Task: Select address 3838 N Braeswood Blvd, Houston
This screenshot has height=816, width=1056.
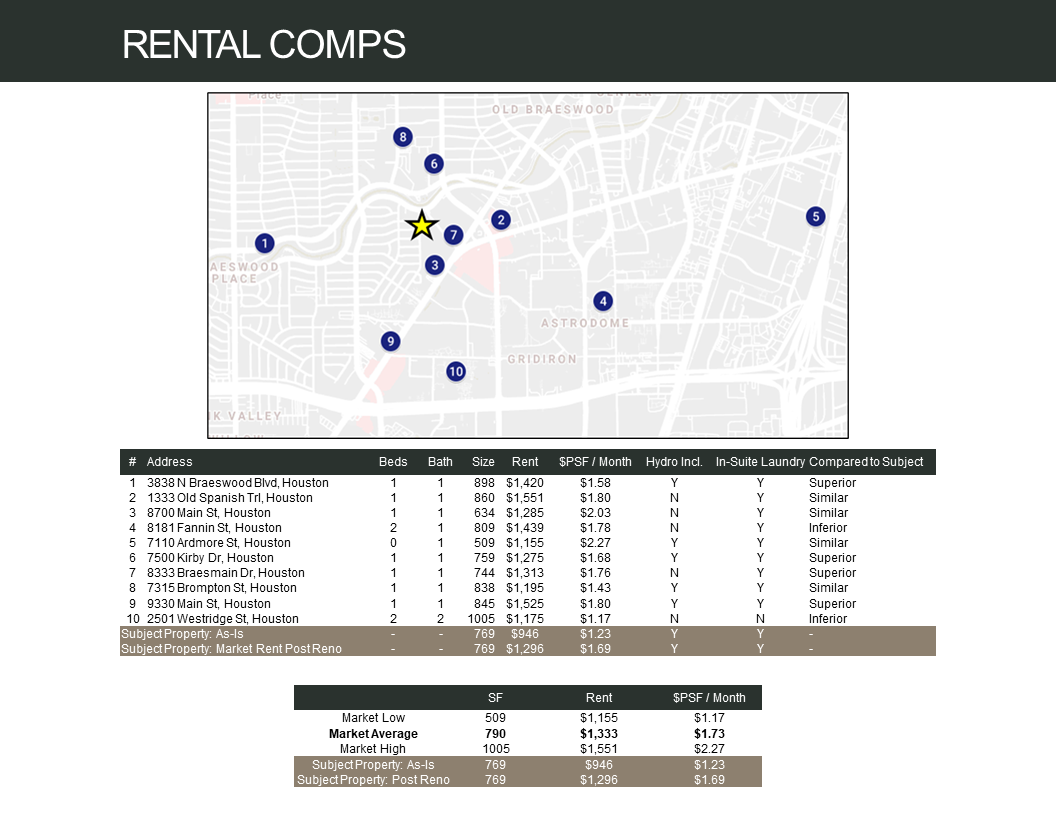Action: (238, 483)
